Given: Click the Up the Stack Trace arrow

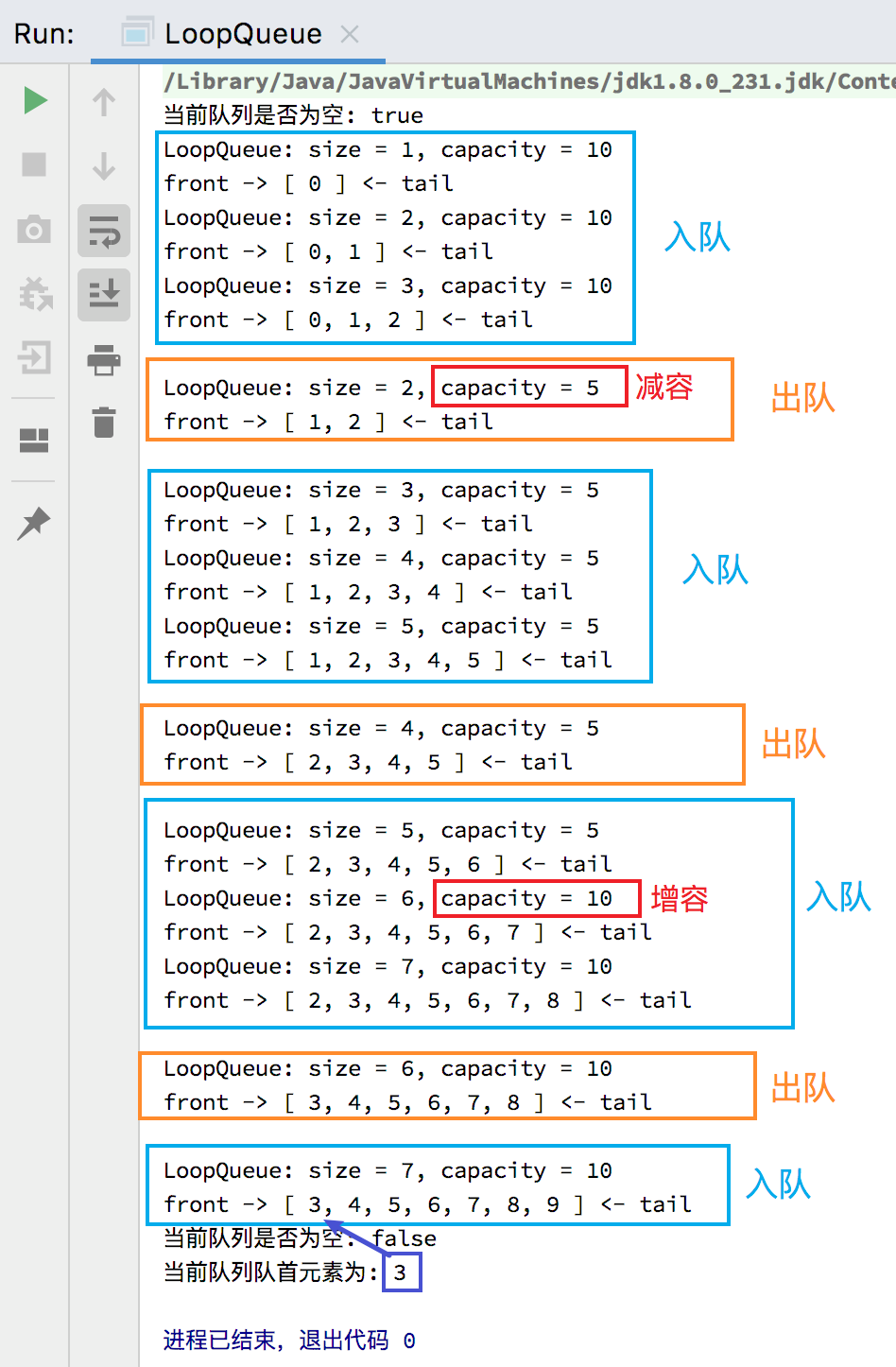Looking at the screenshot, I should 104,101.
